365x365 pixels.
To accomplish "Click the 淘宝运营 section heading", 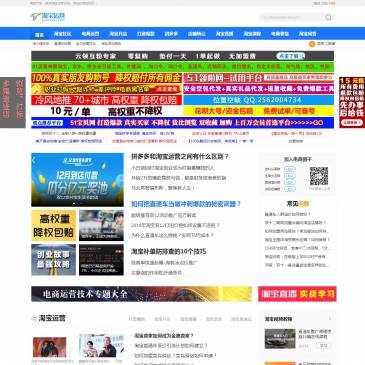I will (x=52, y=318).
